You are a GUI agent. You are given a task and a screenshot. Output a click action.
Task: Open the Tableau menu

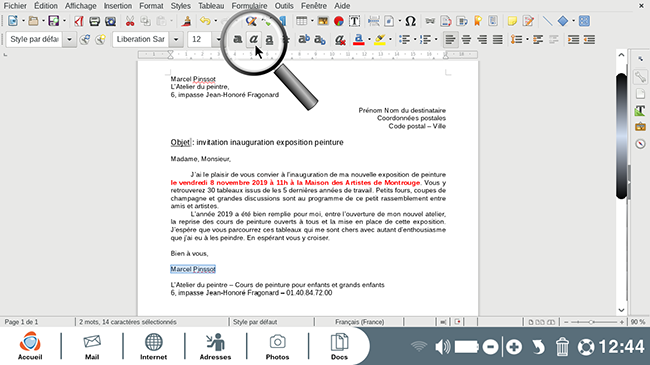211,6
